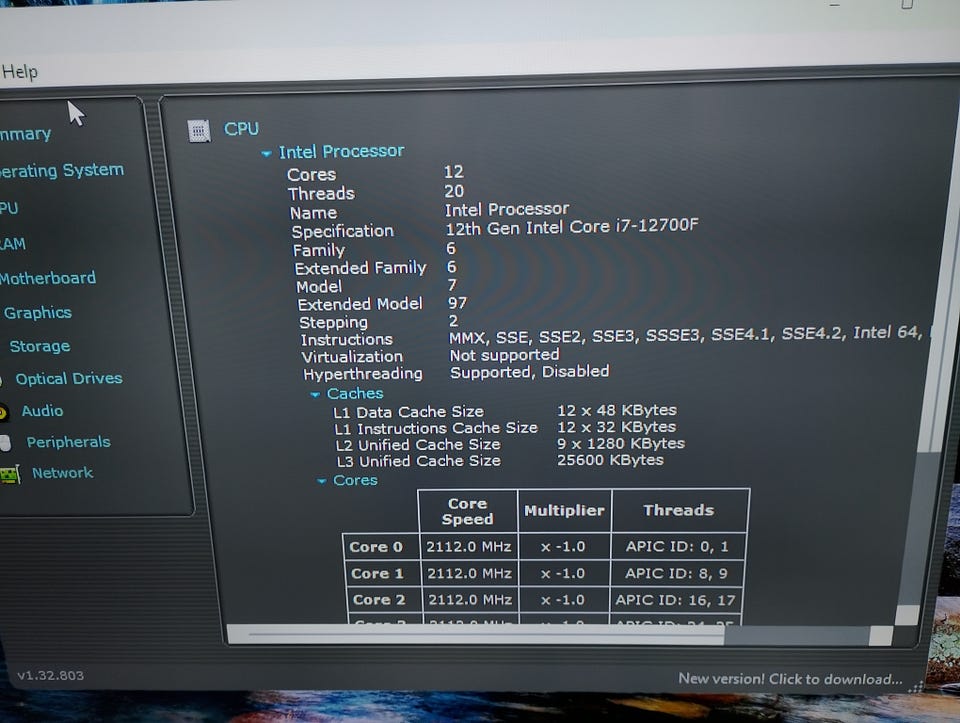Click the Cores value 12

[x=454, y=172]
